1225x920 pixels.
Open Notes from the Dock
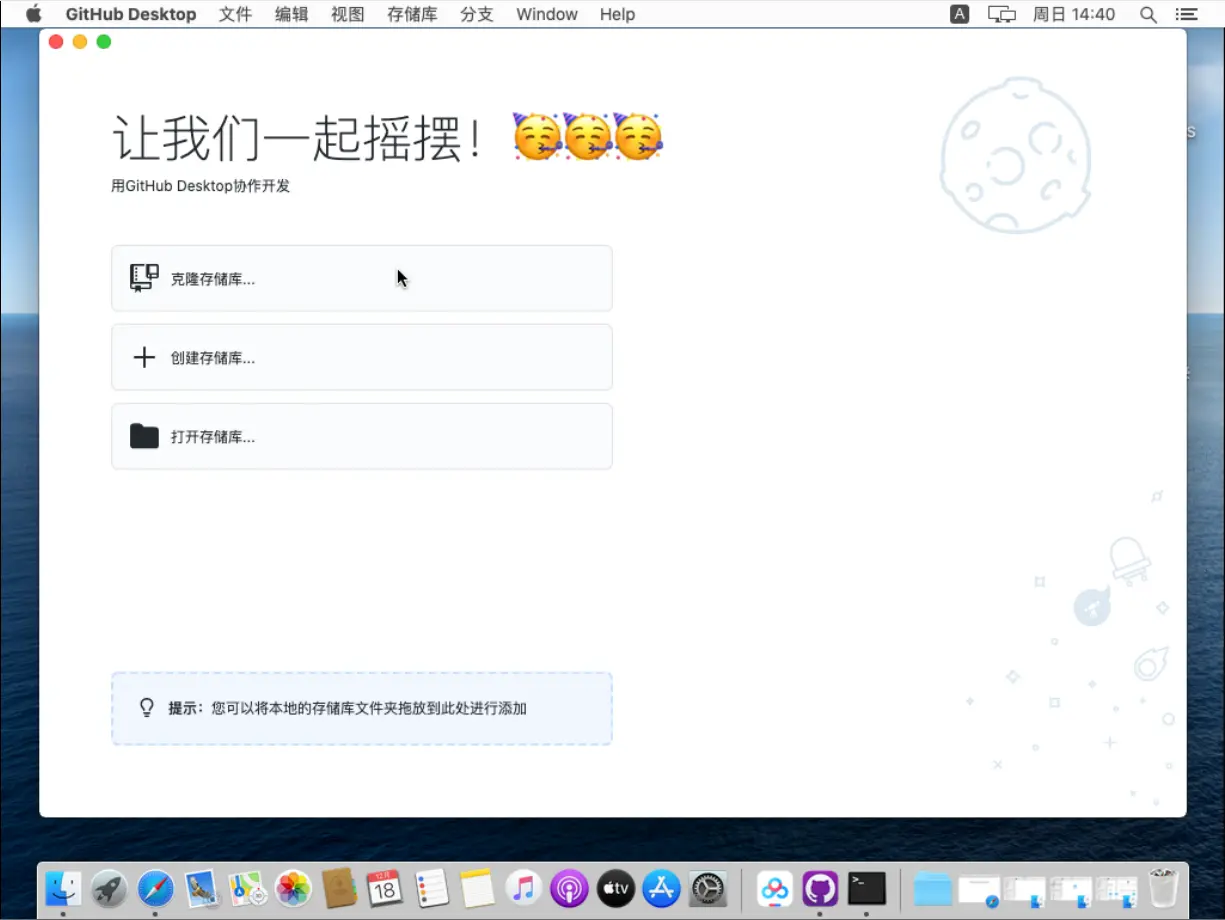[x=478, y=887]
